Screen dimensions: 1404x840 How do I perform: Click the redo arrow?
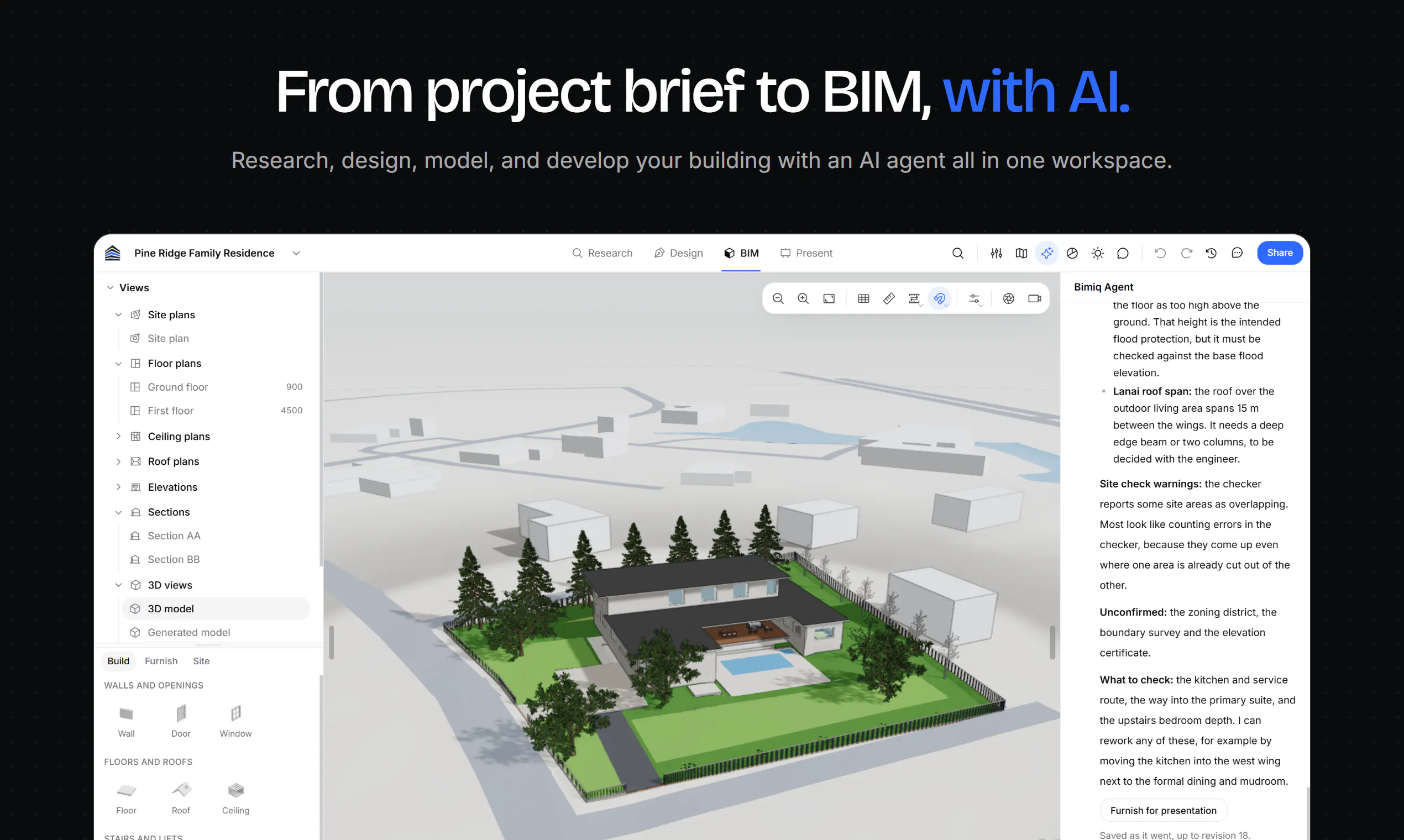click(1186, 253)
